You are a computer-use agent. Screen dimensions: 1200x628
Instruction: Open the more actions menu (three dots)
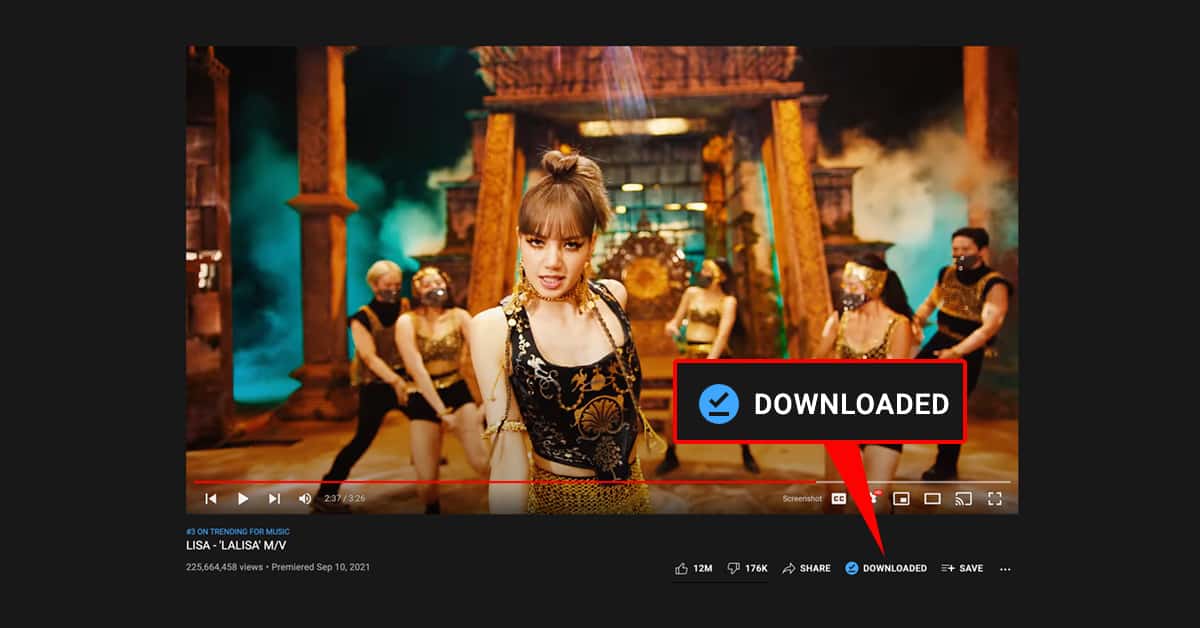click(x=1005, y=569)
